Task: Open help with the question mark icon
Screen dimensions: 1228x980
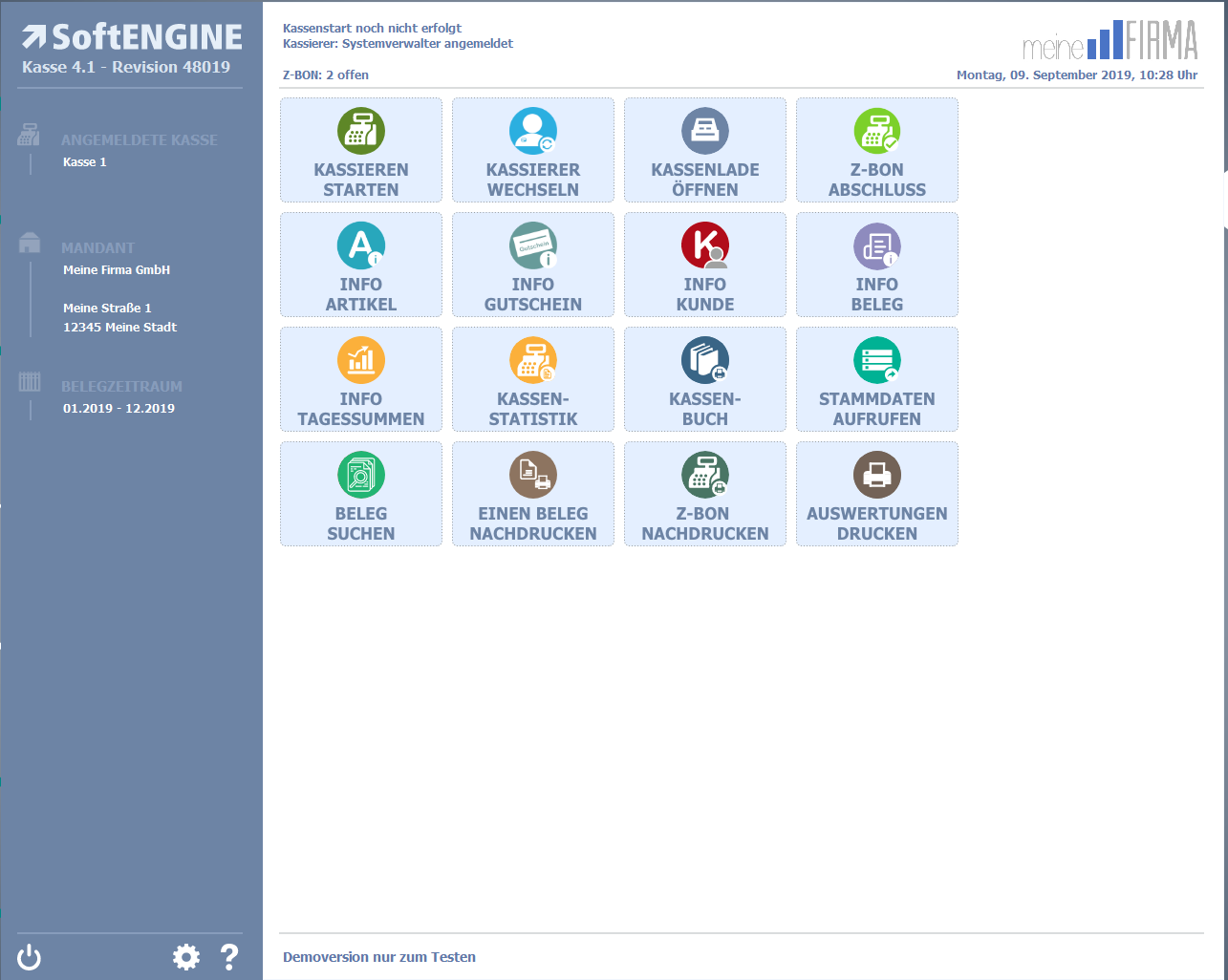Action: point(229,957)
